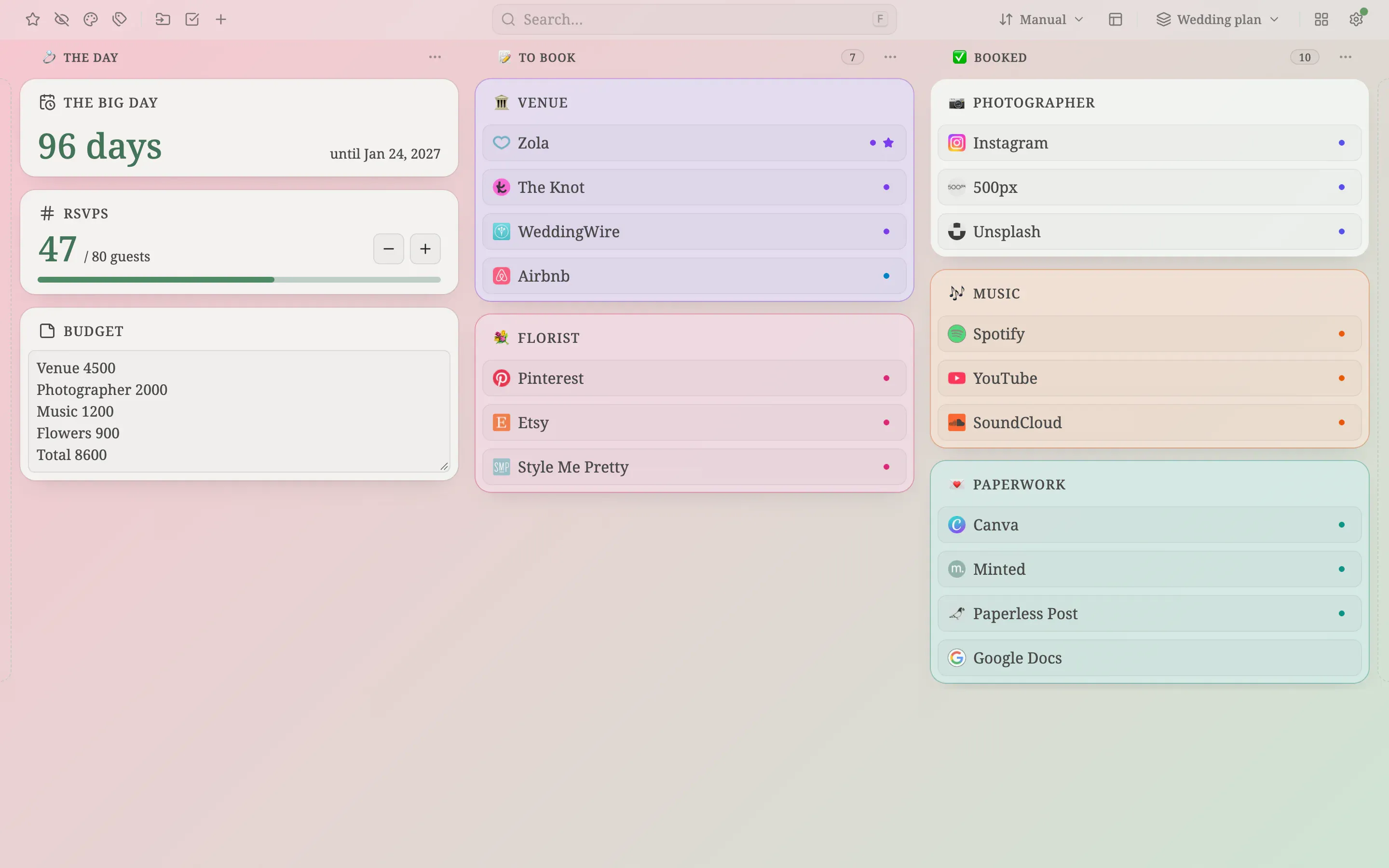Click the plus add icon in toolbar
Image resolution: width=1389 pixels, height=868 pixels.
coord(221,19)
